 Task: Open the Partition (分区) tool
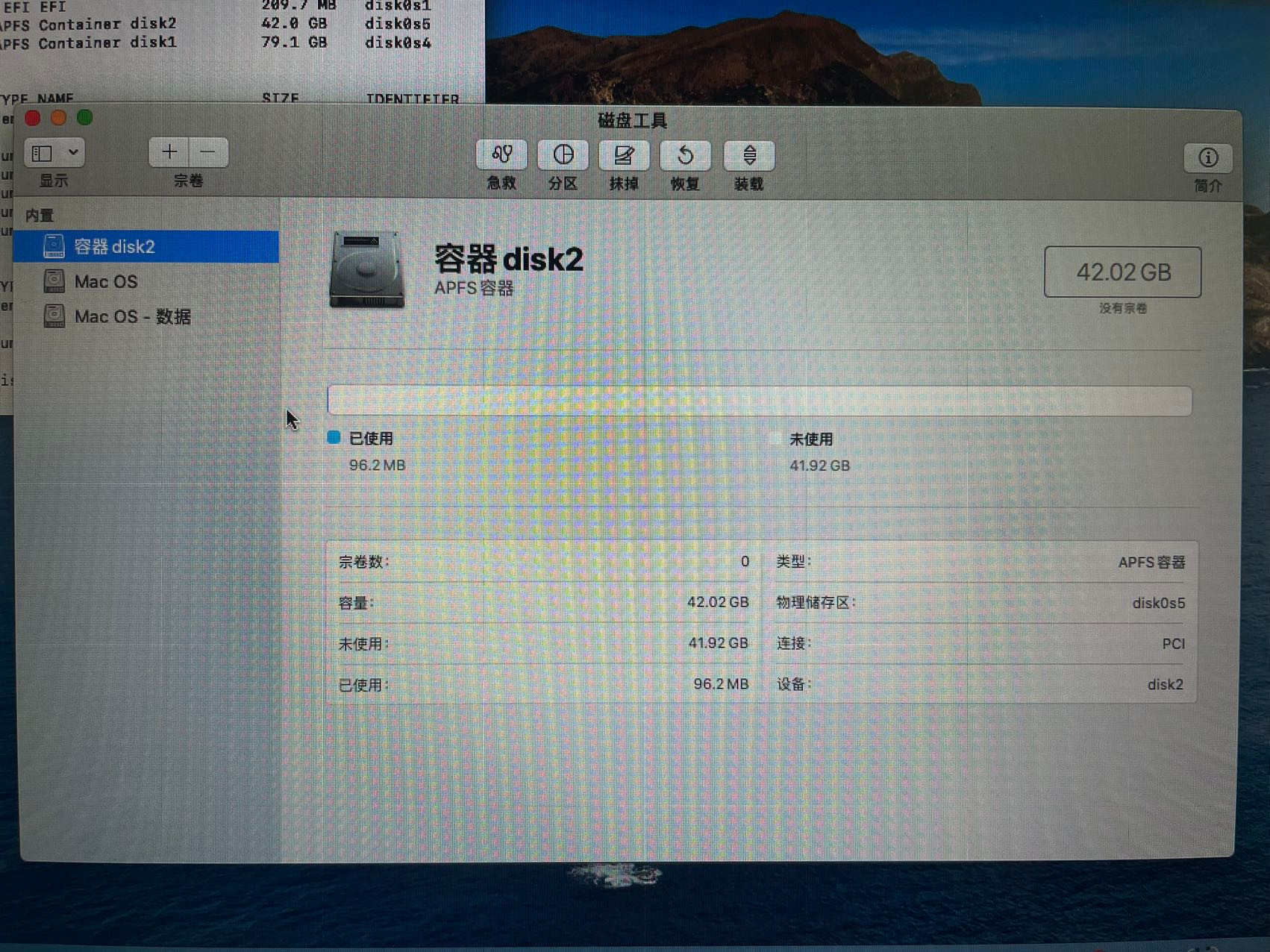[563, 155]
